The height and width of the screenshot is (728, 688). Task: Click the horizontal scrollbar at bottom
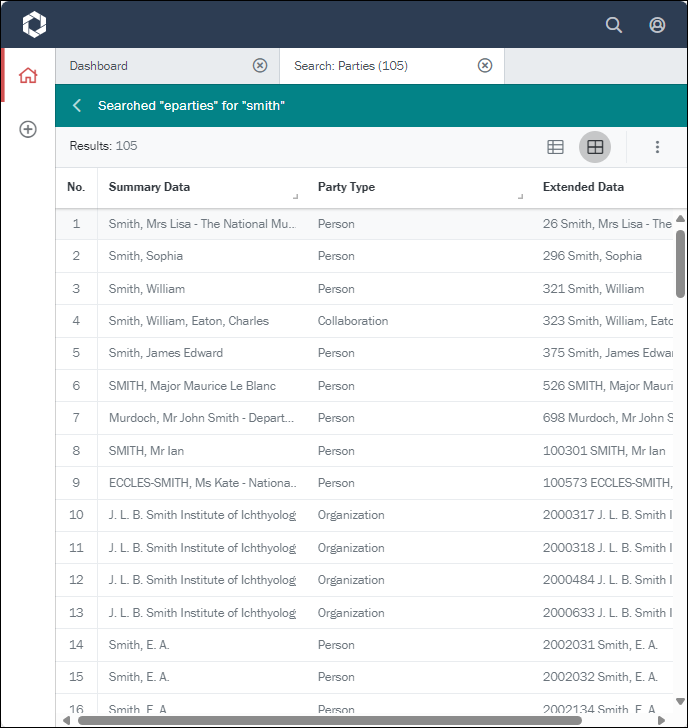[x=330, y=719]
